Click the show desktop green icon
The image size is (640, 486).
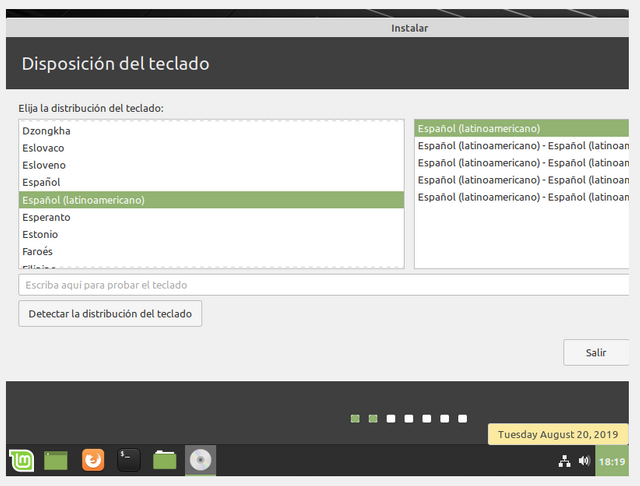pos(56,460)
